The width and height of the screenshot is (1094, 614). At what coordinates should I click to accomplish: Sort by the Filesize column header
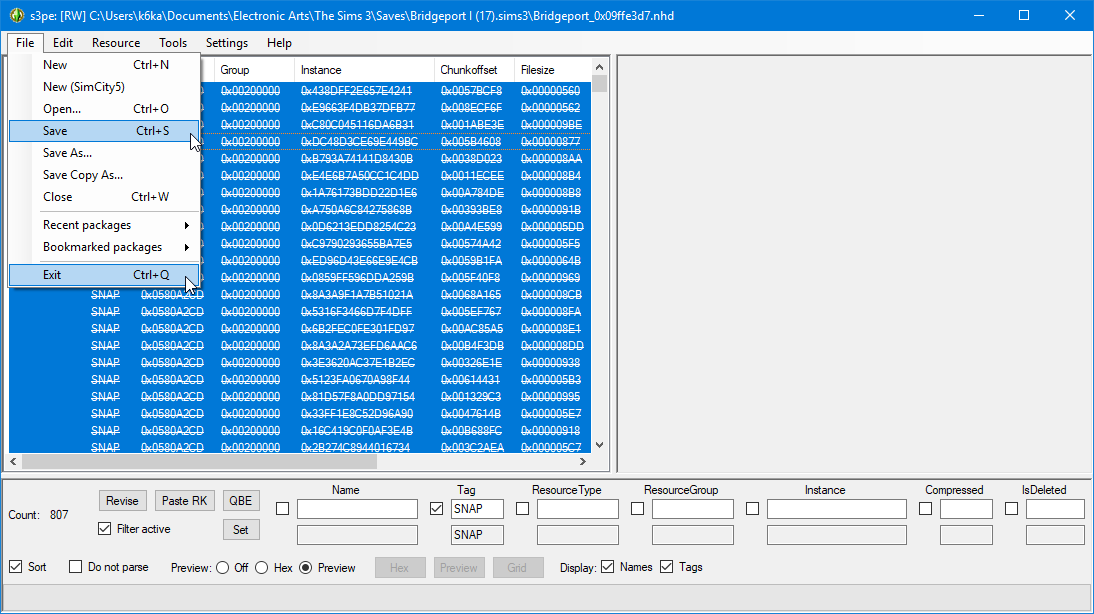coord(553,70)
